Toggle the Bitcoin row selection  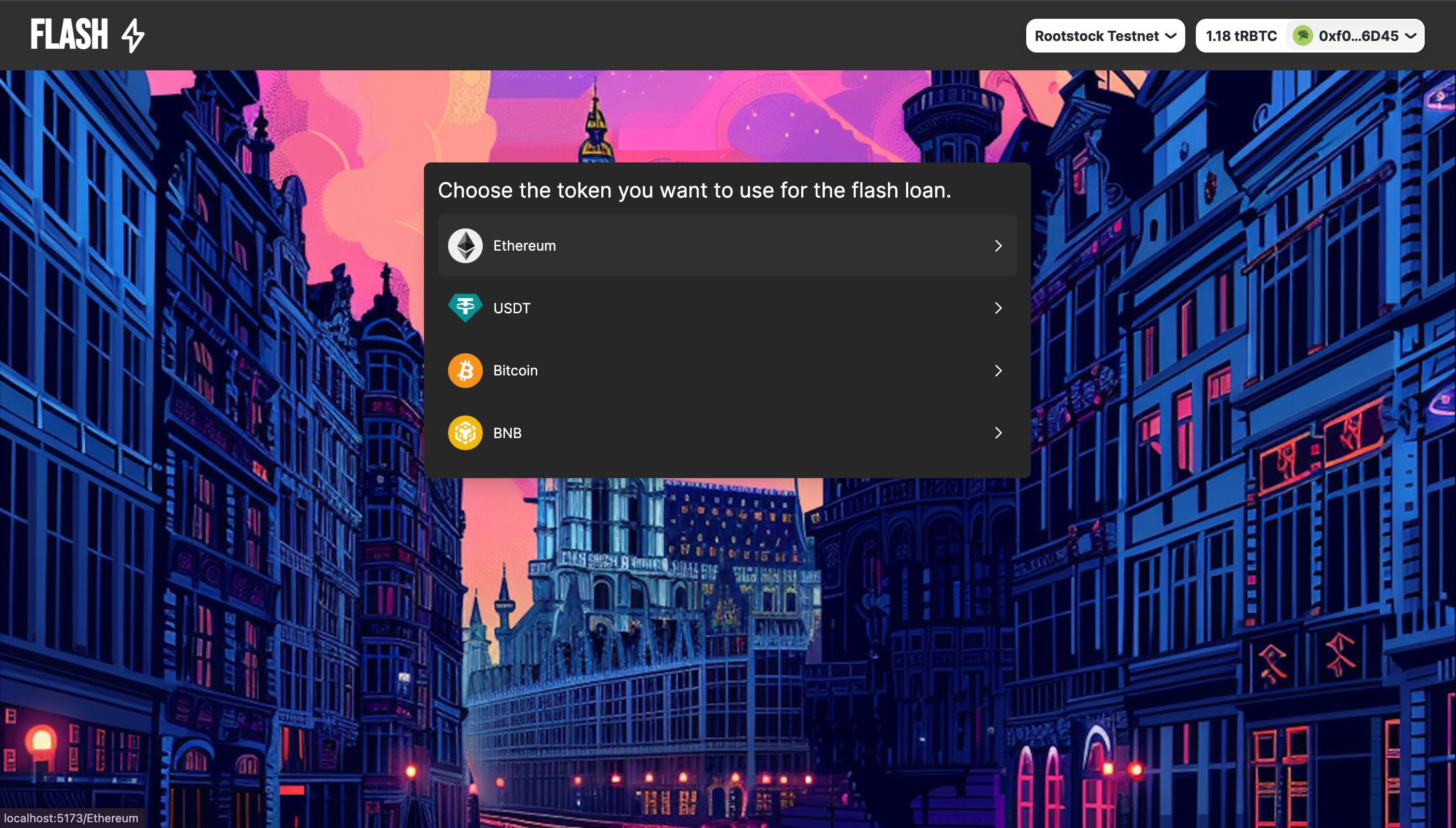tap(727, 370)
